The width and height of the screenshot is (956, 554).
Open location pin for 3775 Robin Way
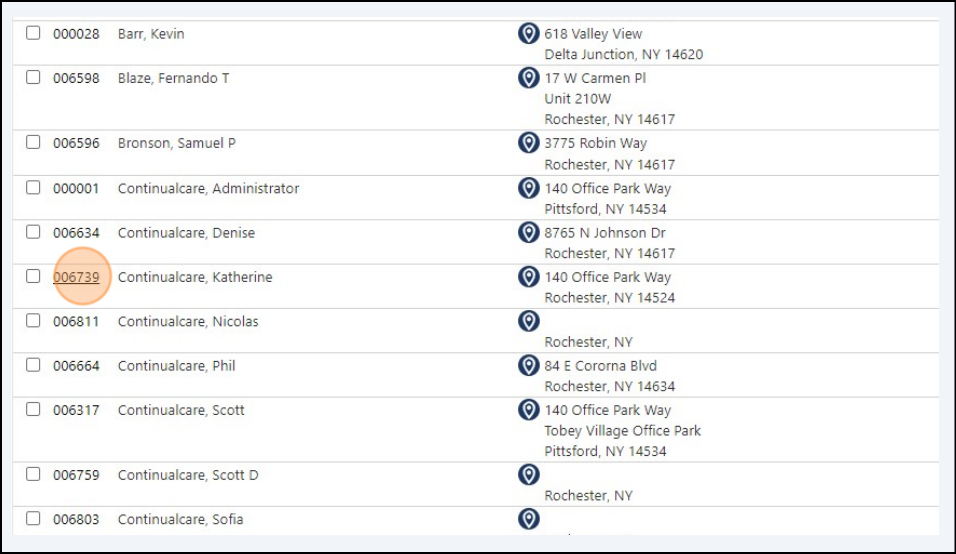529,143
